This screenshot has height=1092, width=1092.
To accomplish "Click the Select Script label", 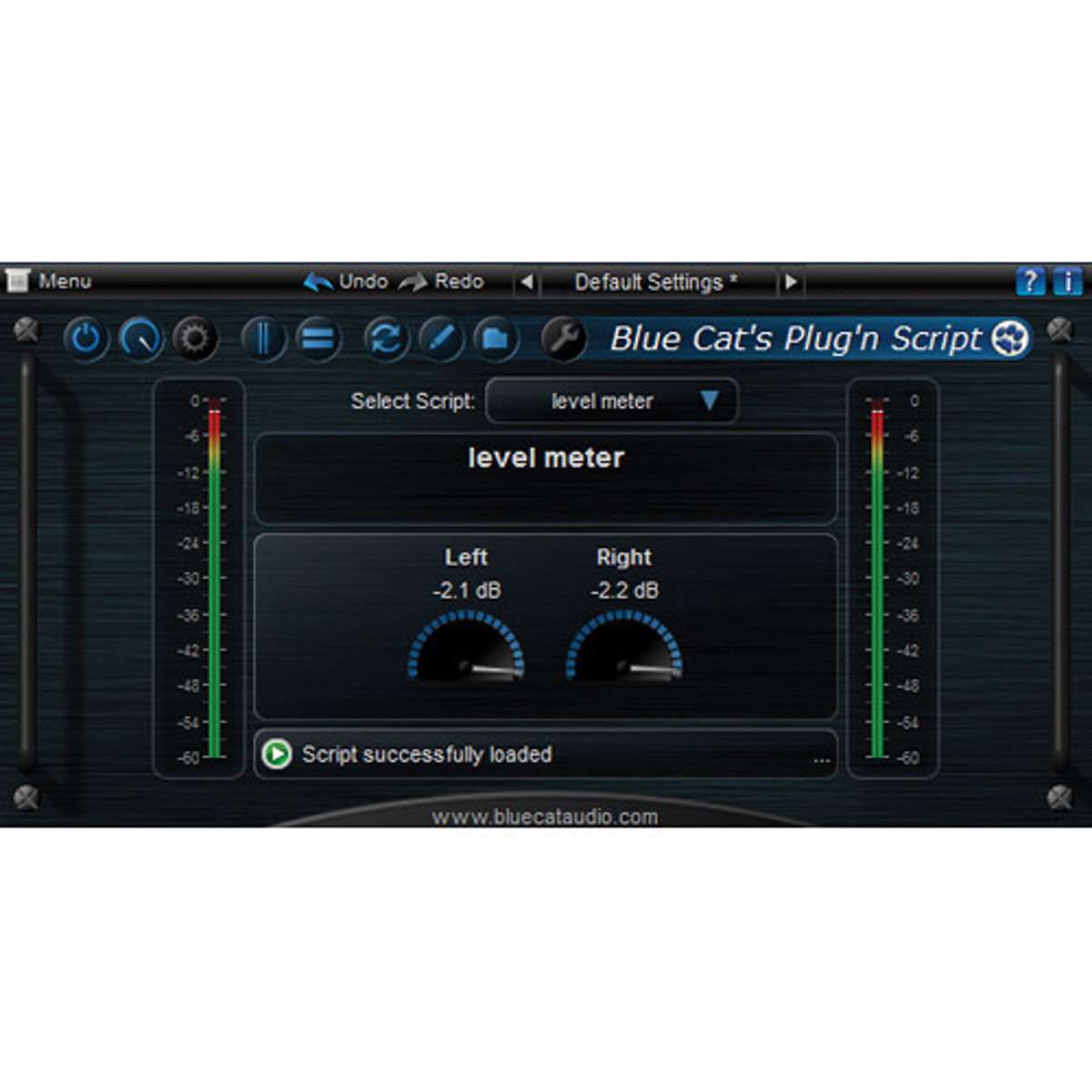I will click(413, 401).
